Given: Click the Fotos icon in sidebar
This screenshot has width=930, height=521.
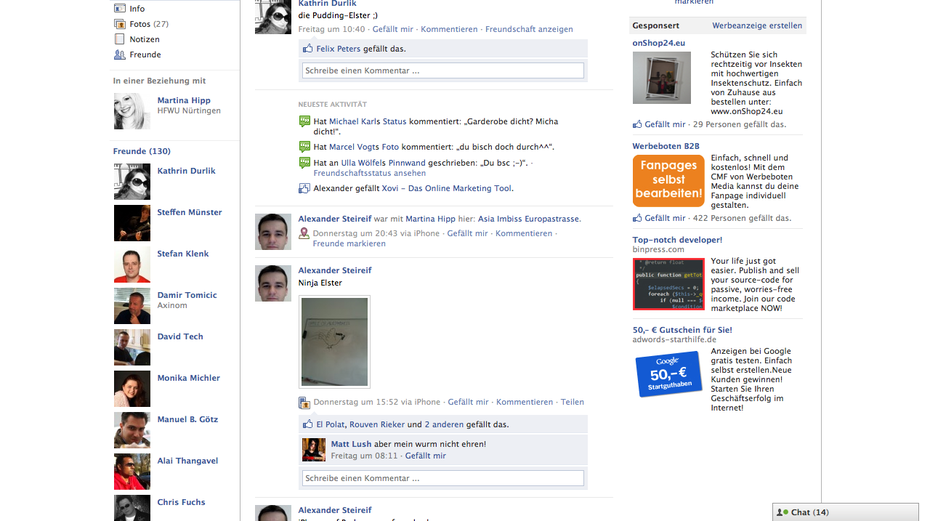Looking at the screenshot, I should click(120, 24).
